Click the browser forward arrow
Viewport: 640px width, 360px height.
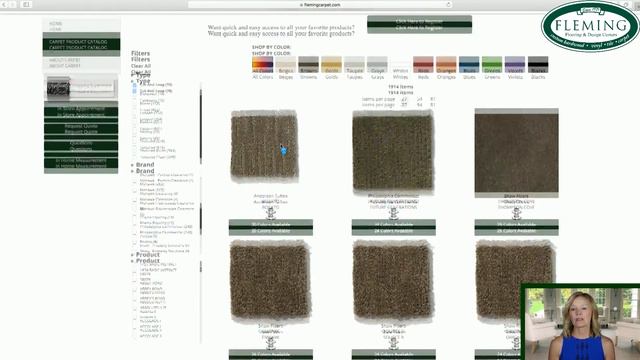[x=13, y=4]
